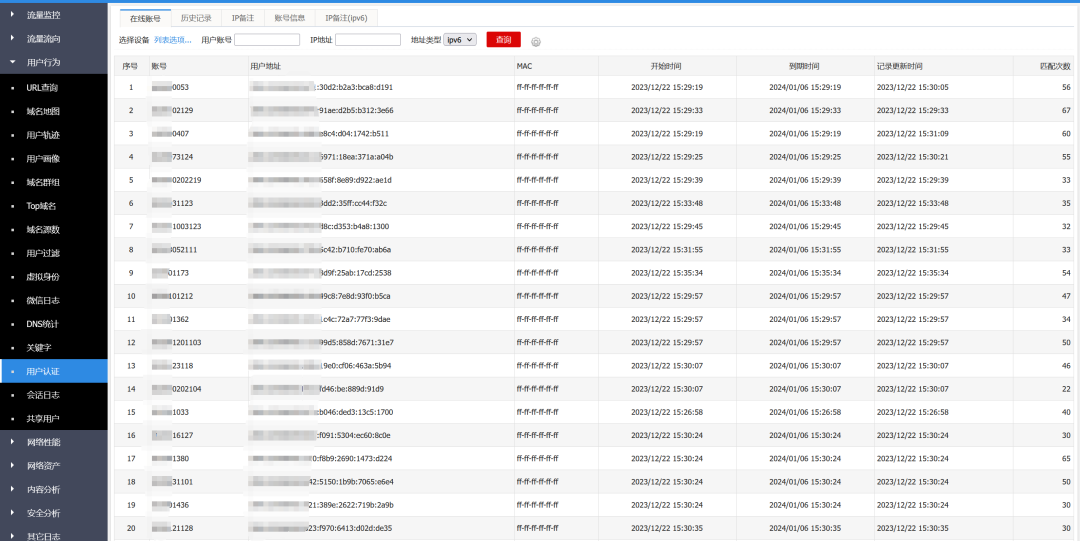Switch to the 账号信息 tab
The width and height of the screenshot is (1080, 541).
290,19
